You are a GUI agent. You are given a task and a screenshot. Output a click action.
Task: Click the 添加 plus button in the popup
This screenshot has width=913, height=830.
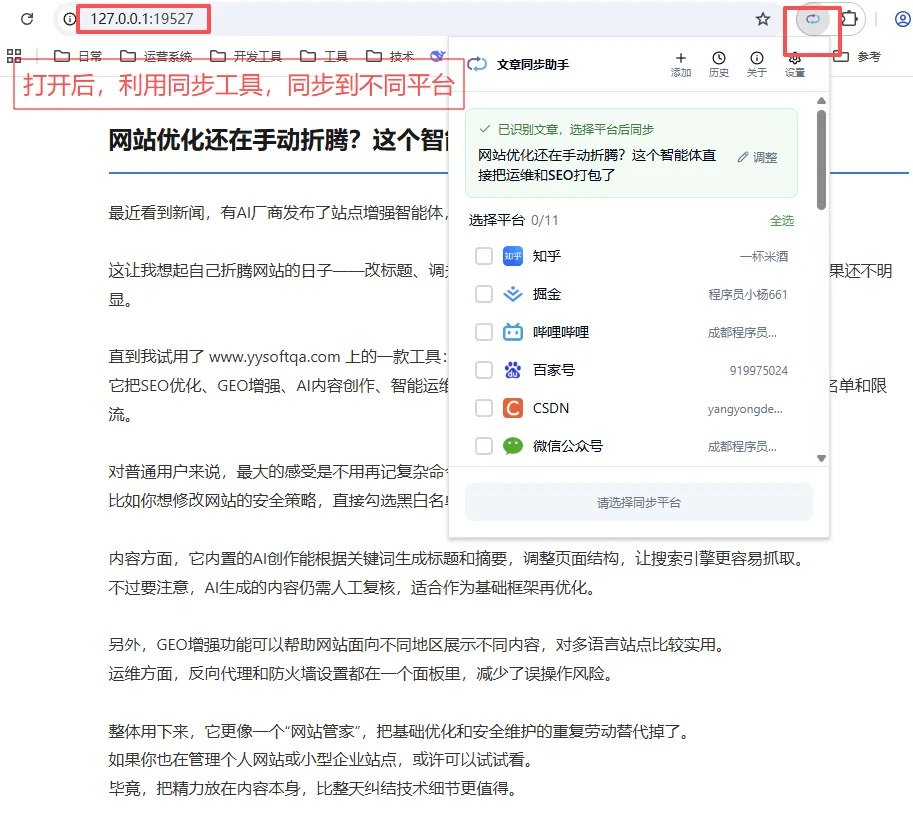[681, 64]
